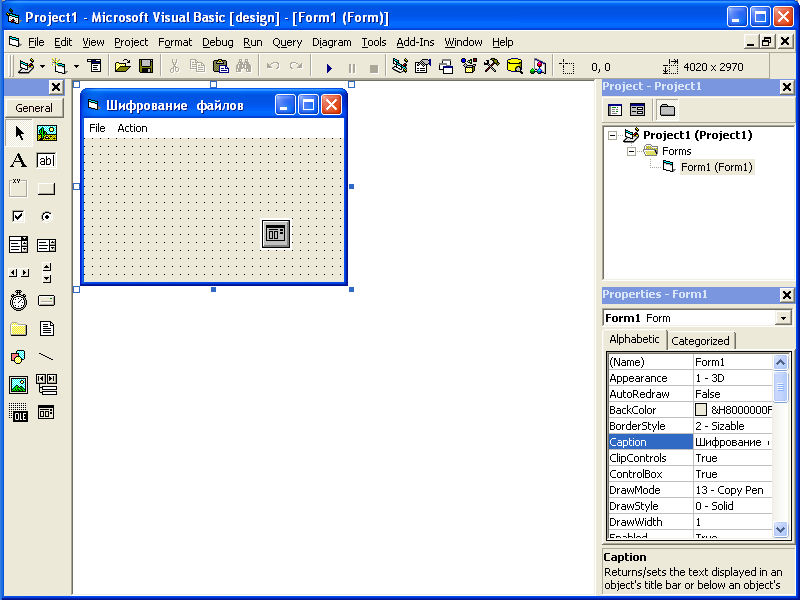
Task: Click View Object button in Project panel
Action: pyautogui.click(x=637, y=110)
